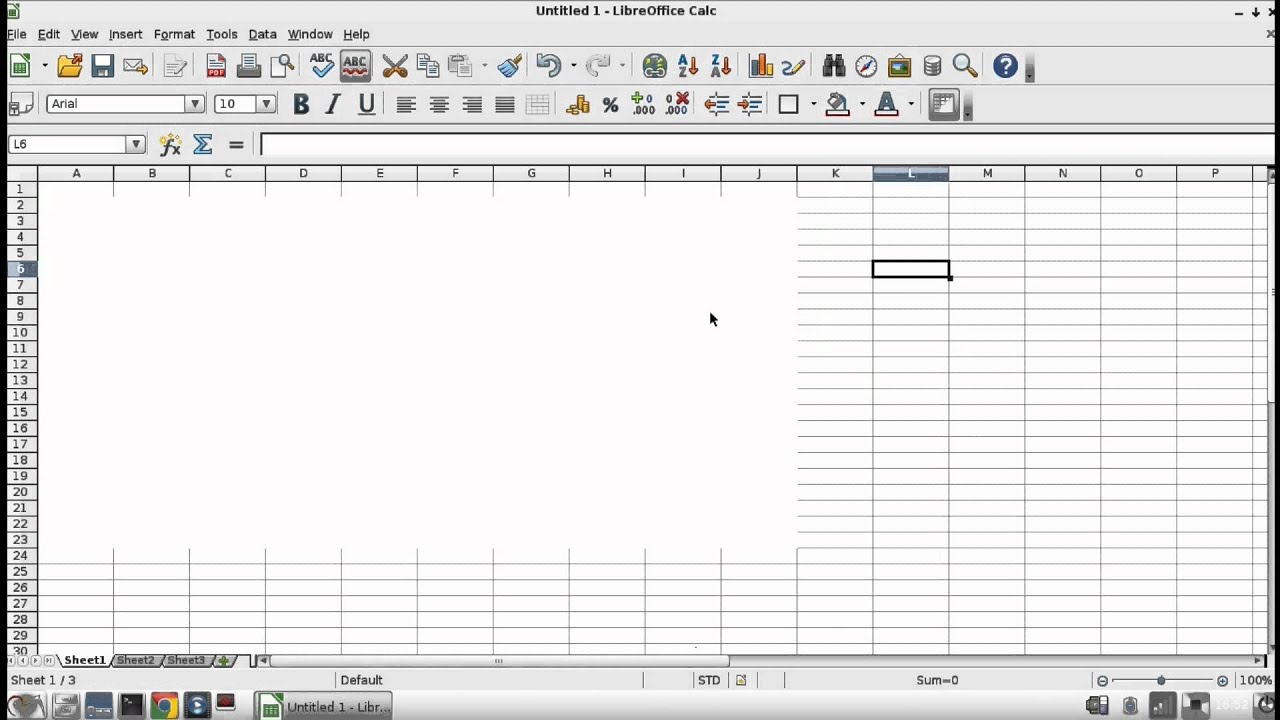
Task: Justify cell text
Action: coord(505,104)
